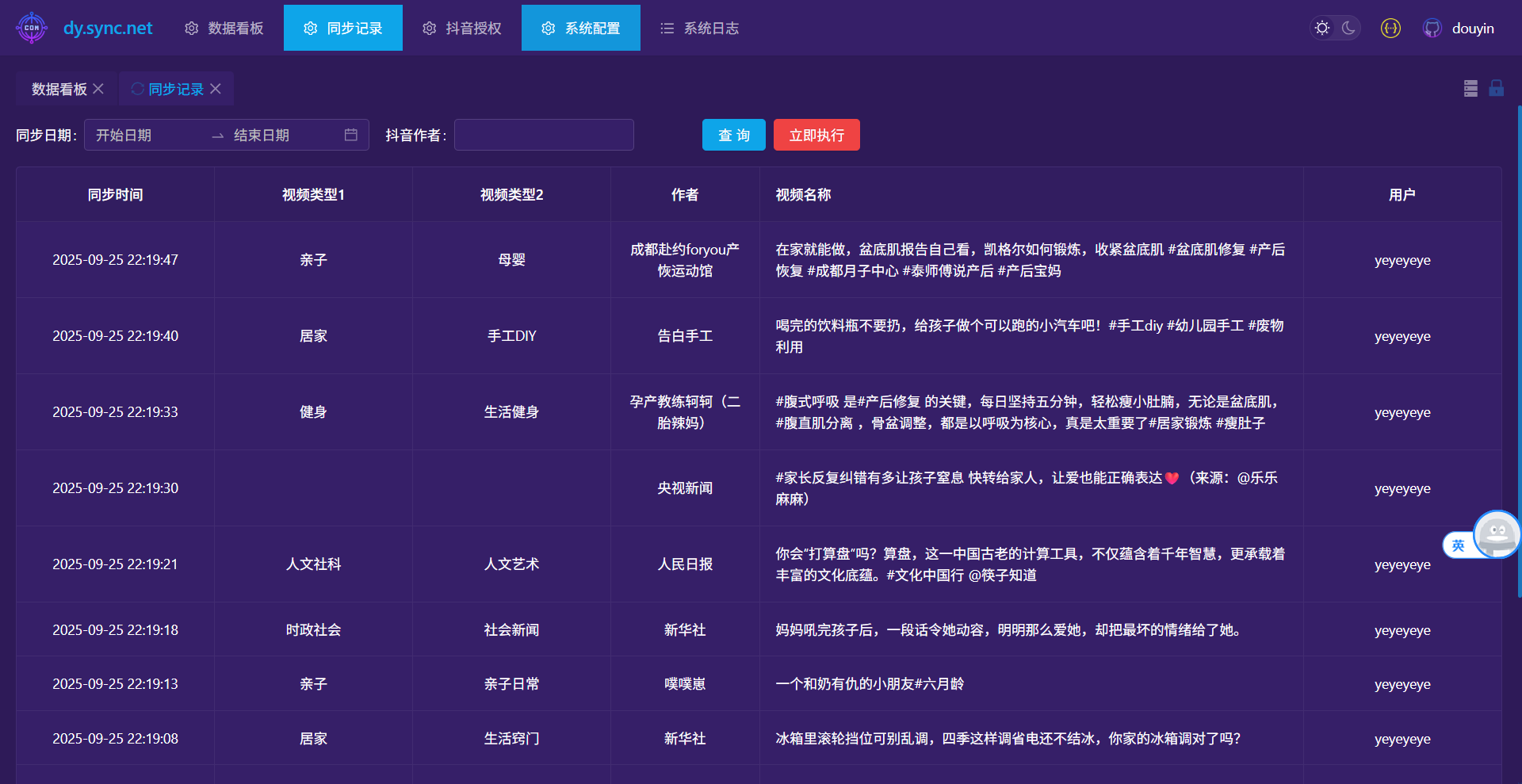The height and width of the screenshot is (784, 1522).
Task: Click the GitHub avatar icon beside douyin
Action: click(1432, 28)
